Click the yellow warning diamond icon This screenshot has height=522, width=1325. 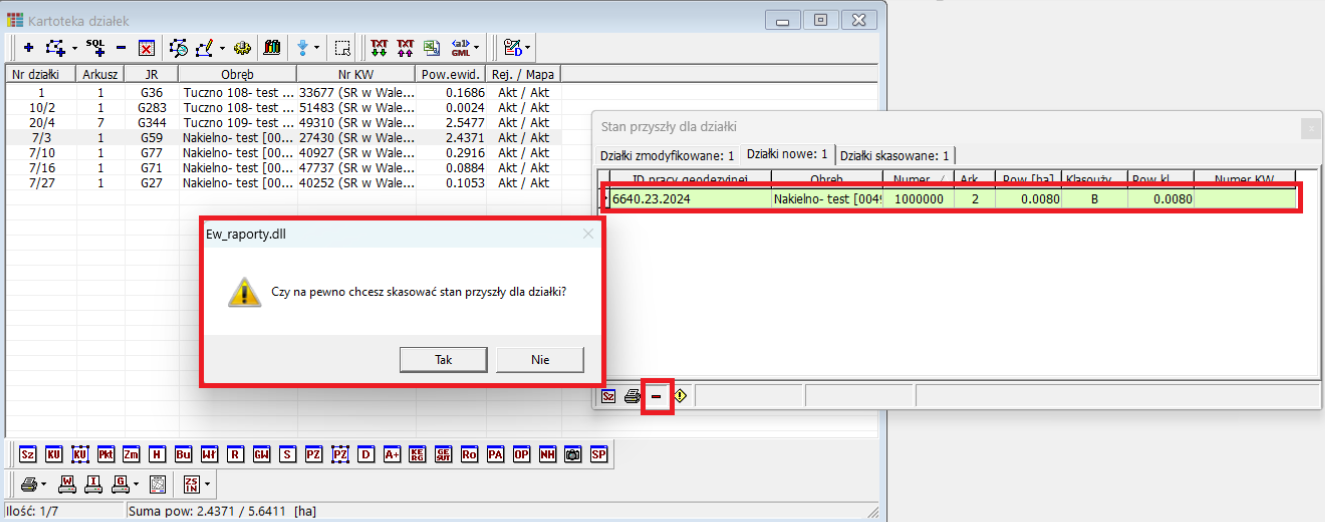click(680, 396)
